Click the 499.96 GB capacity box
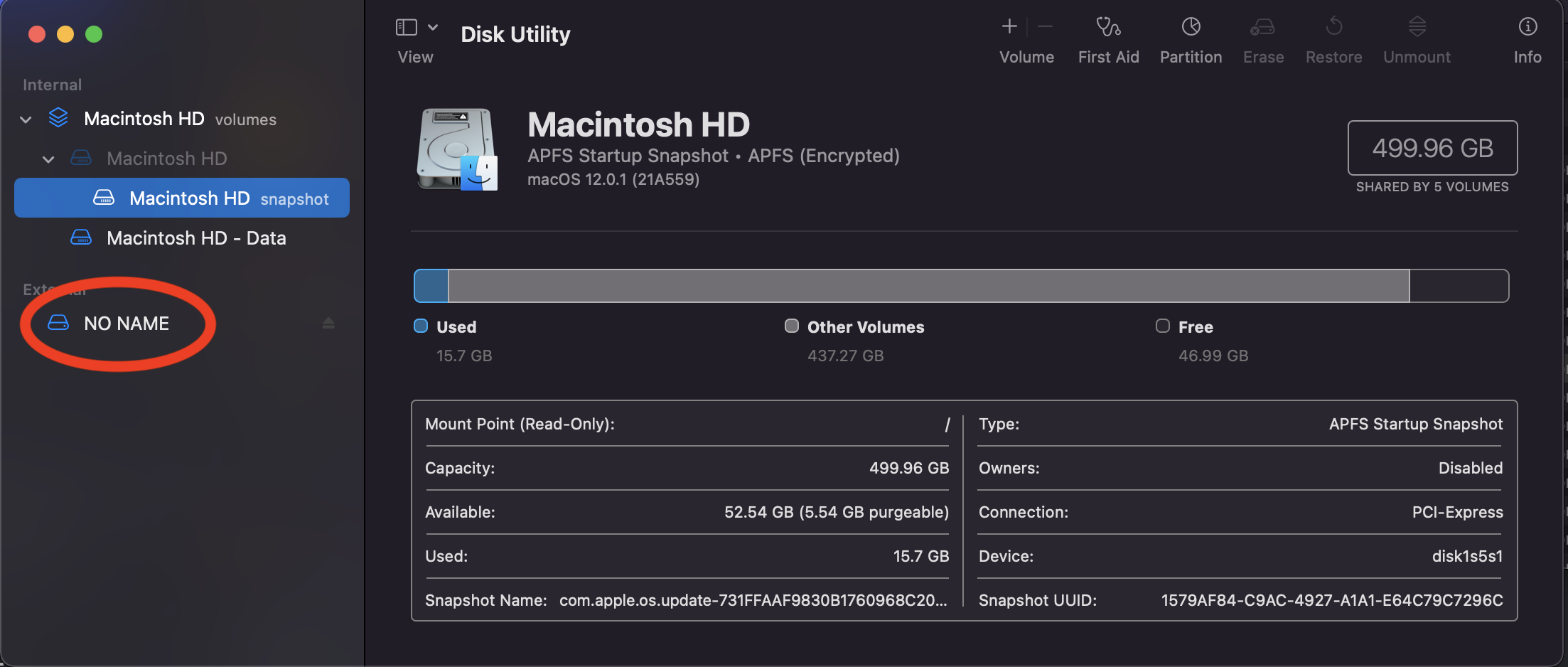The height and width of the screenshot is (667, 1568). 1432,148
